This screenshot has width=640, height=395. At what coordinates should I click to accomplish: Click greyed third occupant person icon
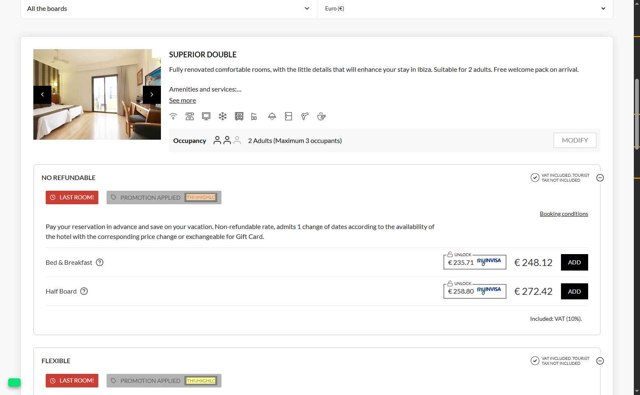pyautogui.click(x=237, y=140)
